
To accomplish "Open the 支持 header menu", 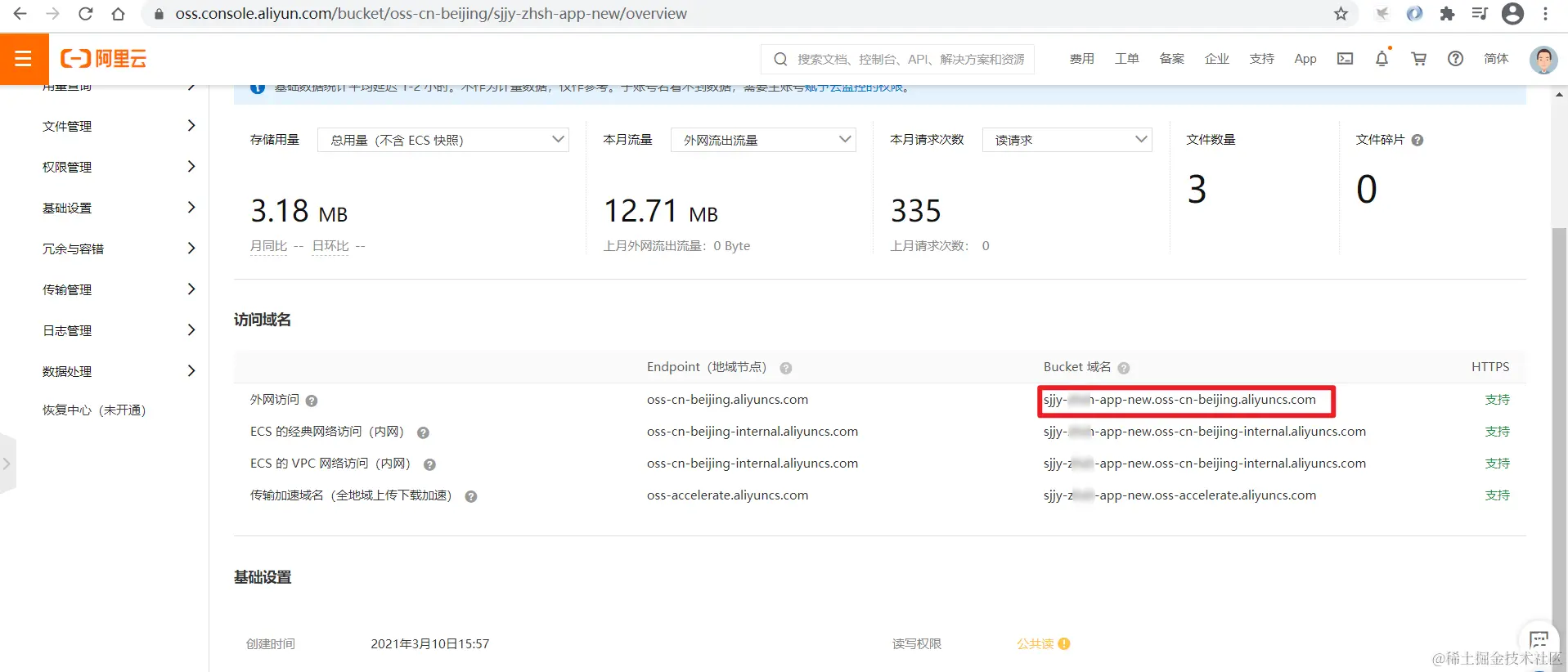I will [x=1261, y=59].
